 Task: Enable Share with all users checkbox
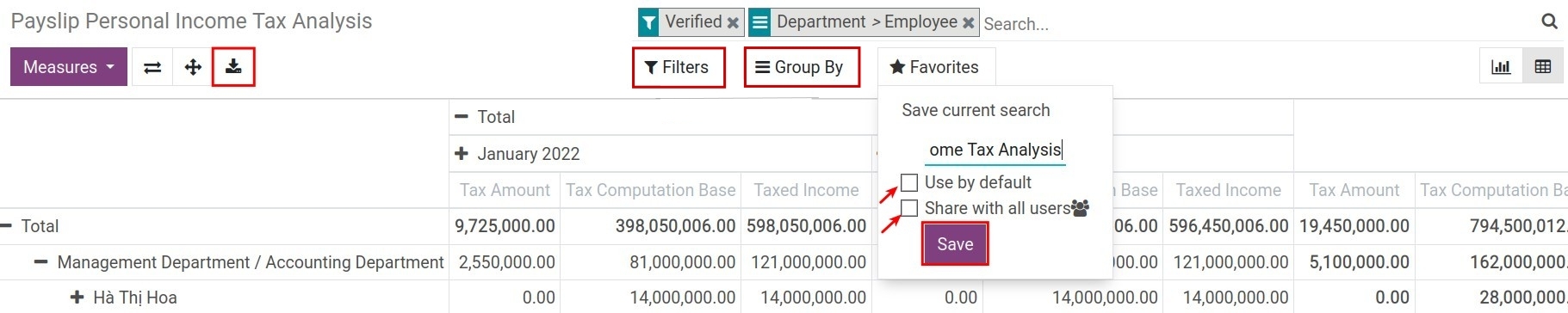coord(909,208)
